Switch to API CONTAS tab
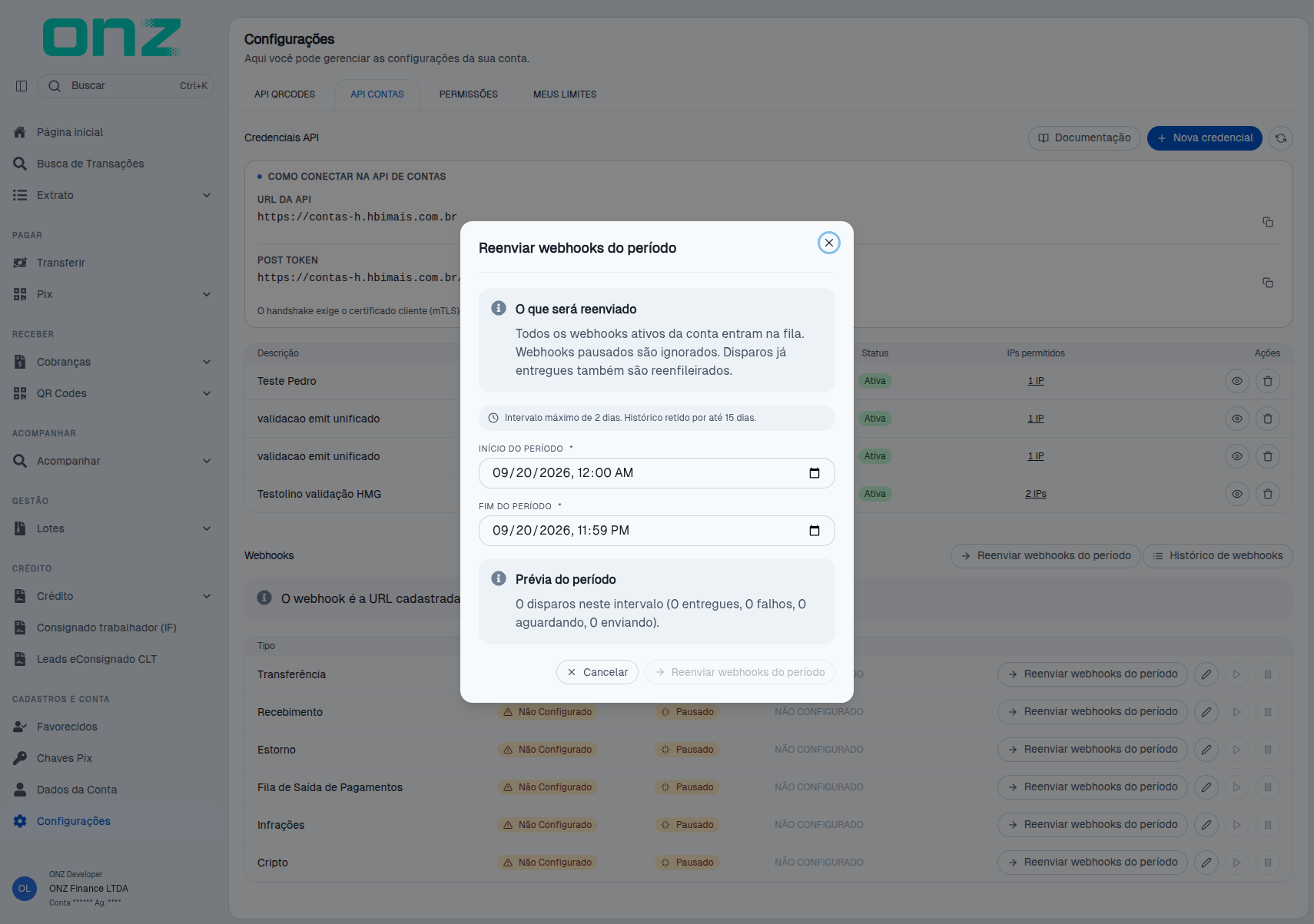1314x924 pixels. [x=377, y=94]
